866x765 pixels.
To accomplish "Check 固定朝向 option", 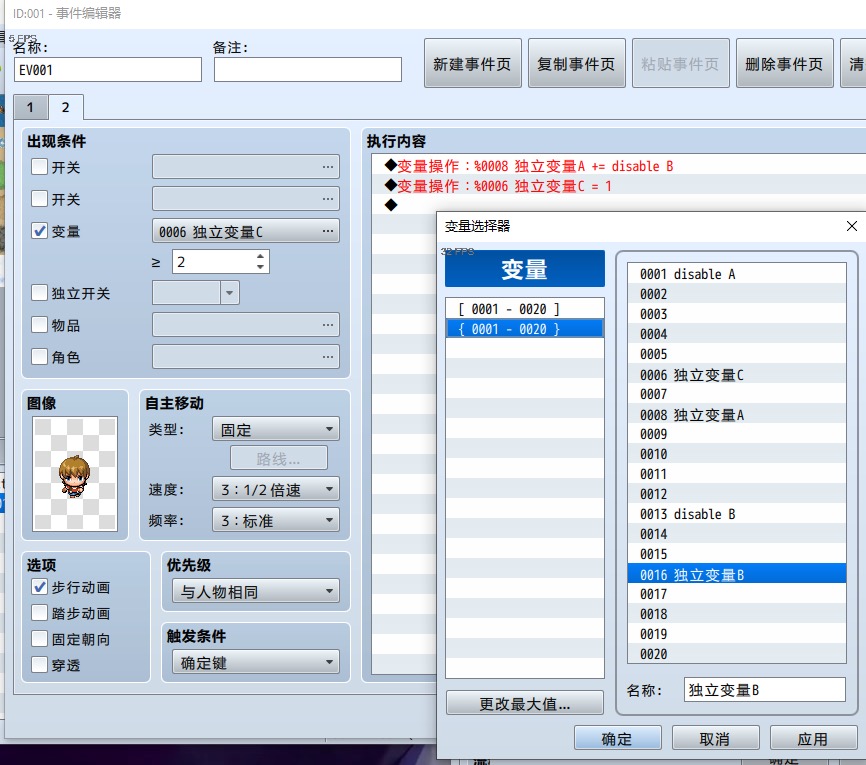I will pos(39,639).
